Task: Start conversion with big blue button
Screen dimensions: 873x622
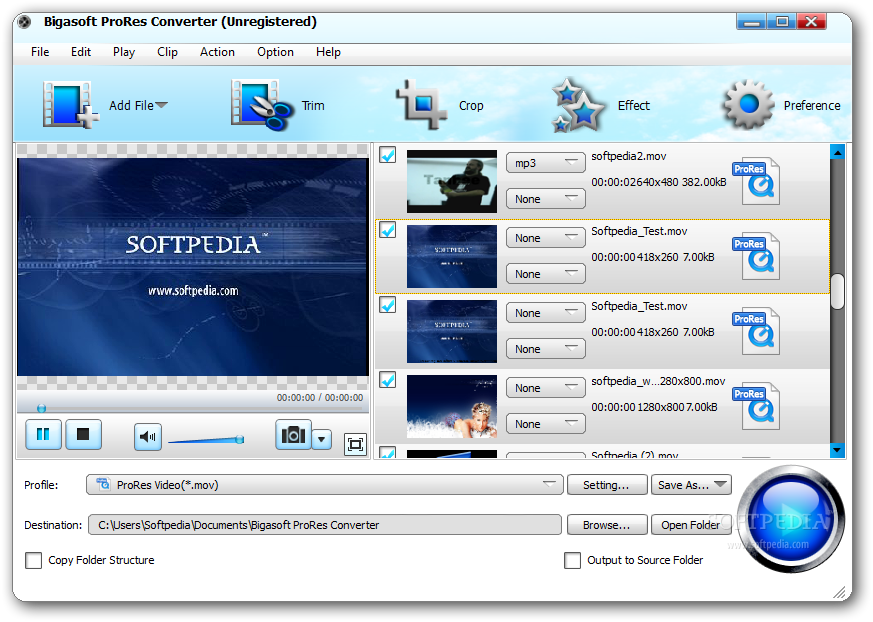Action: tap(791, 519)
